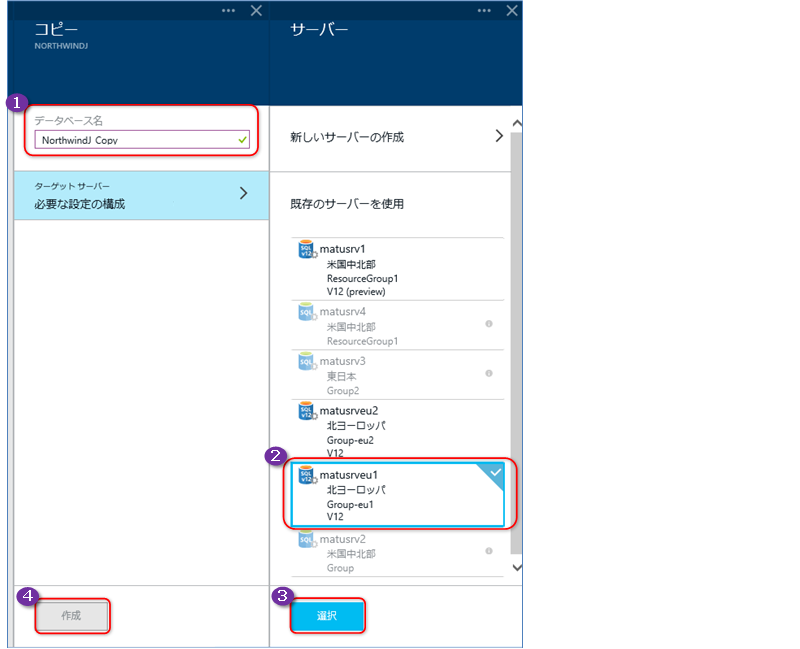Click the SQL V12 icon of matusrveu2

coord(307,411)
